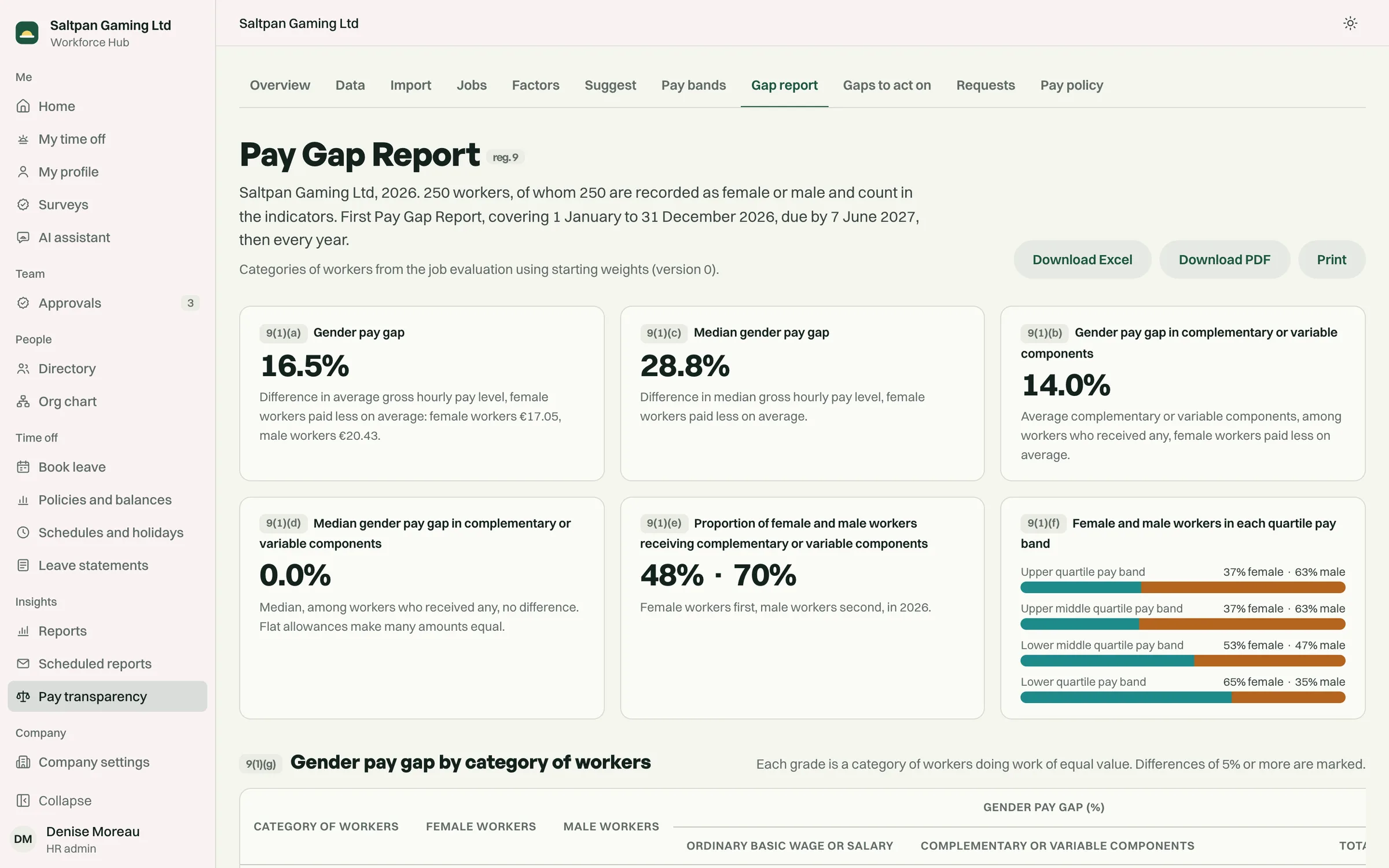Open Home via its house icon

pyautogui.click(x=23, y=106)
